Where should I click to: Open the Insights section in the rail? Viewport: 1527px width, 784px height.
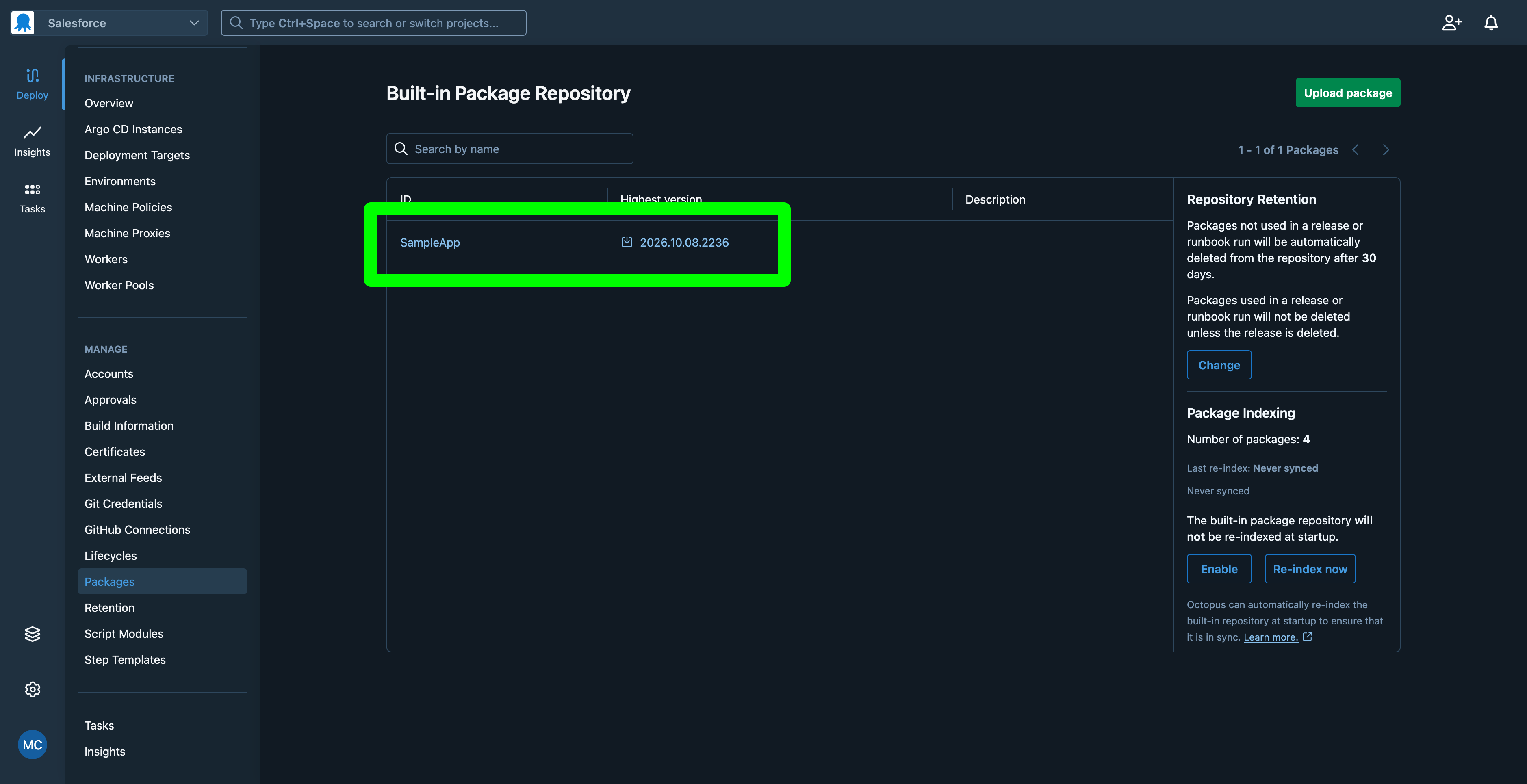point(32,141)
